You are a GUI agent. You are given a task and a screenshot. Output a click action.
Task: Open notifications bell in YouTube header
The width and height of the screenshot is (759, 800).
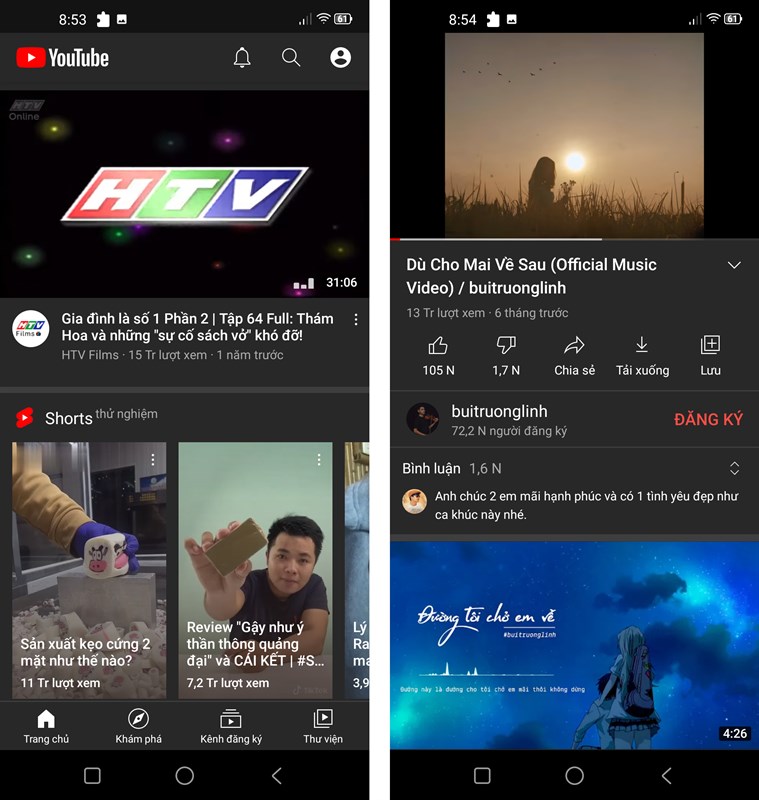click(x=242, y=58)
